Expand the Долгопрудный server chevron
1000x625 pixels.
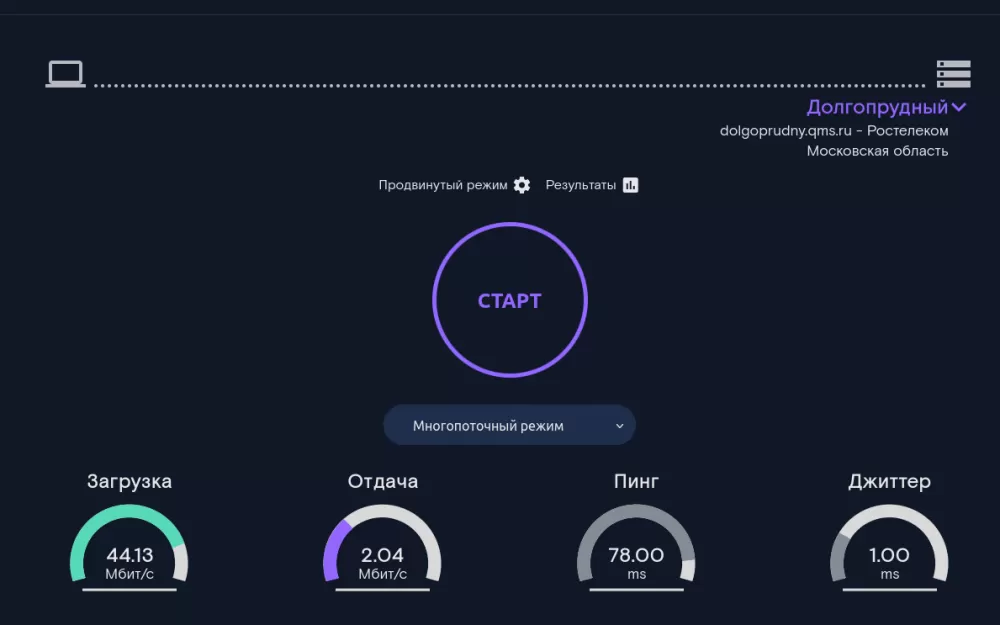tap(959, 107)
